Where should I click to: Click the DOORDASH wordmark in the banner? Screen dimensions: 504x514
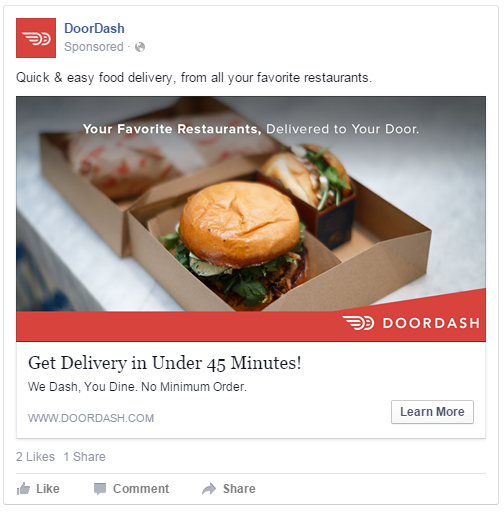(431, 323)
